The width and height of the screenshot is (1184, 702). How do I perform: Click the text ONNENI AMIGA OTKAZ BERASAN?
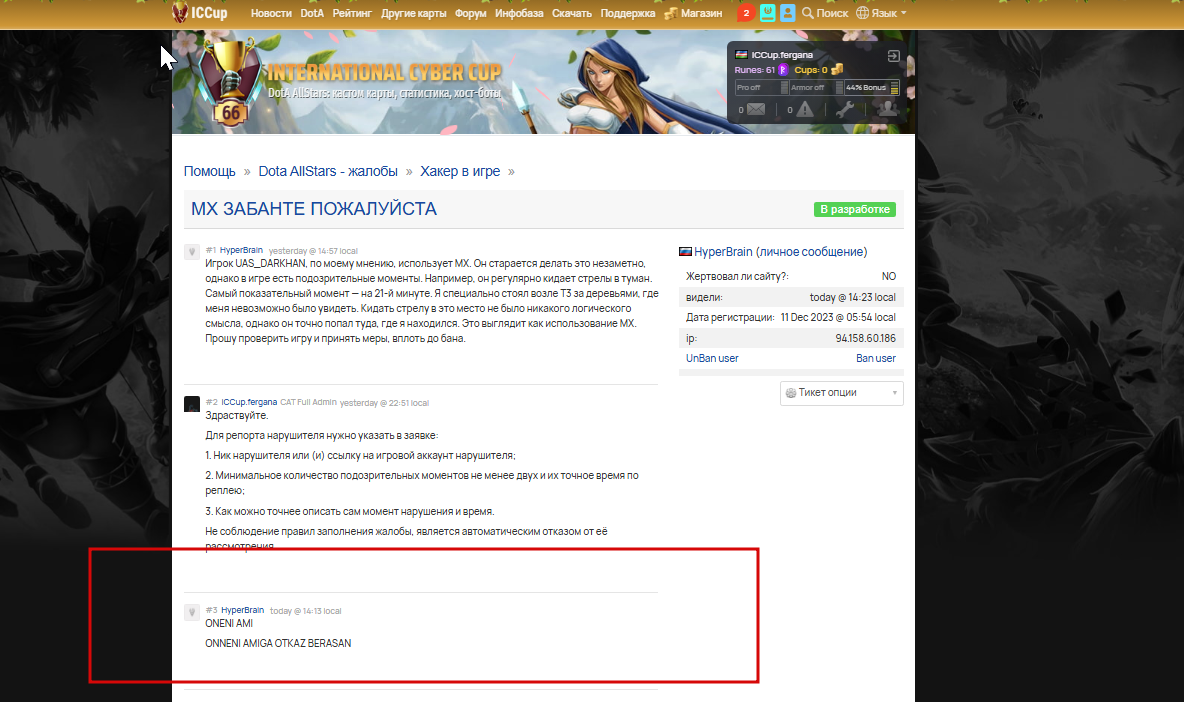coord(278,643)
